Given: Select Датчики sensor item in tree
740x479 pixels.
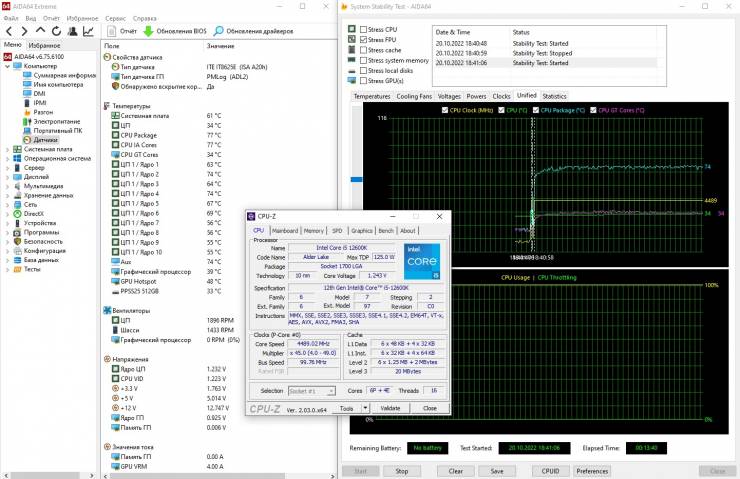Looking at the screenshot, I should (x=41, y=140).
